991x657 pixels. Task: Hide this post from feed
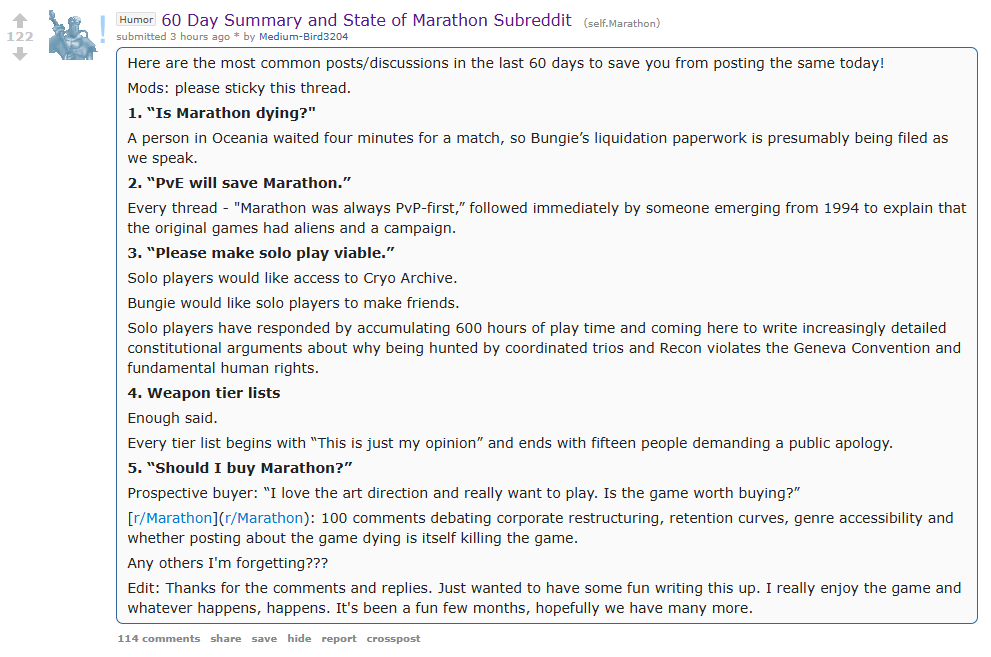299,639
